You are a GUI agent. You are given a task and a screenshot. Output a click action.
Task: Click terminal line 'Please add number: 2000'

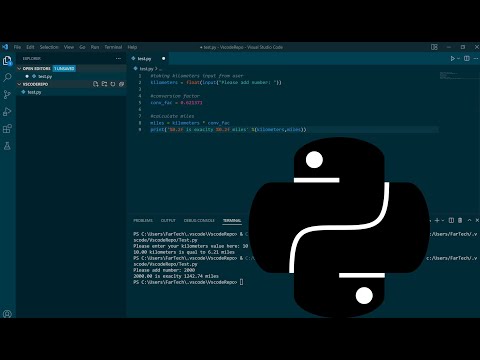pos(164,270)
